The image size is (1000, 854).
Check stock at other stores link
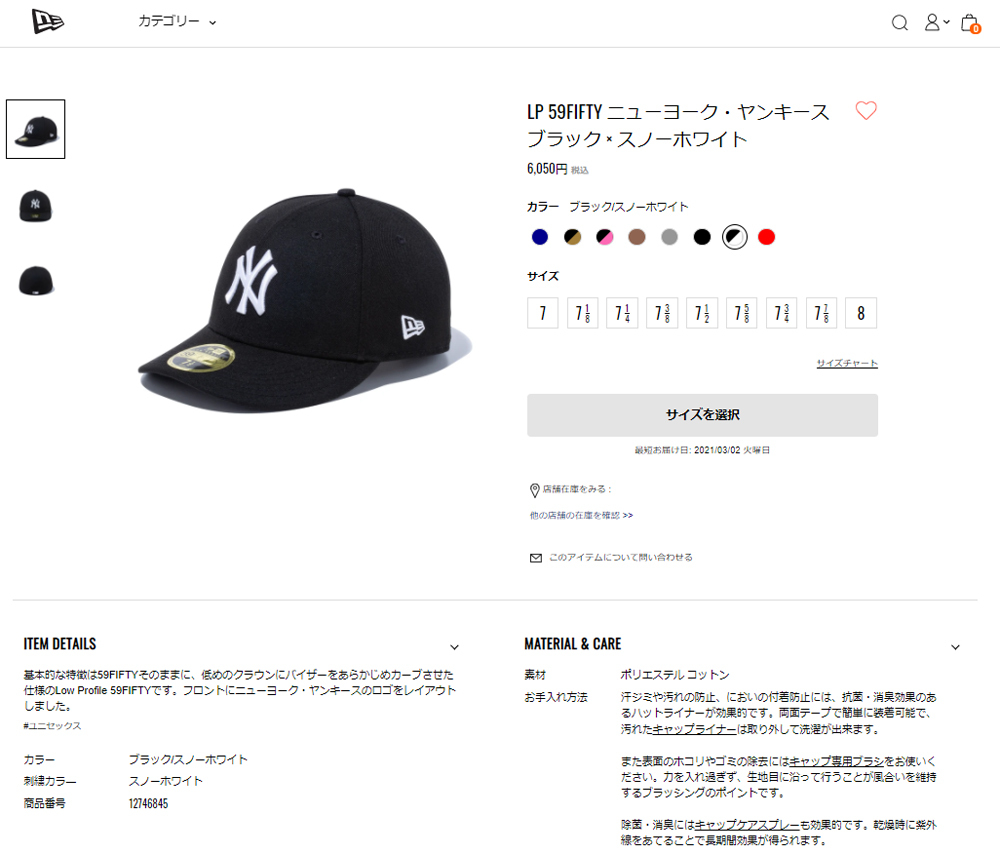(581, 515)
